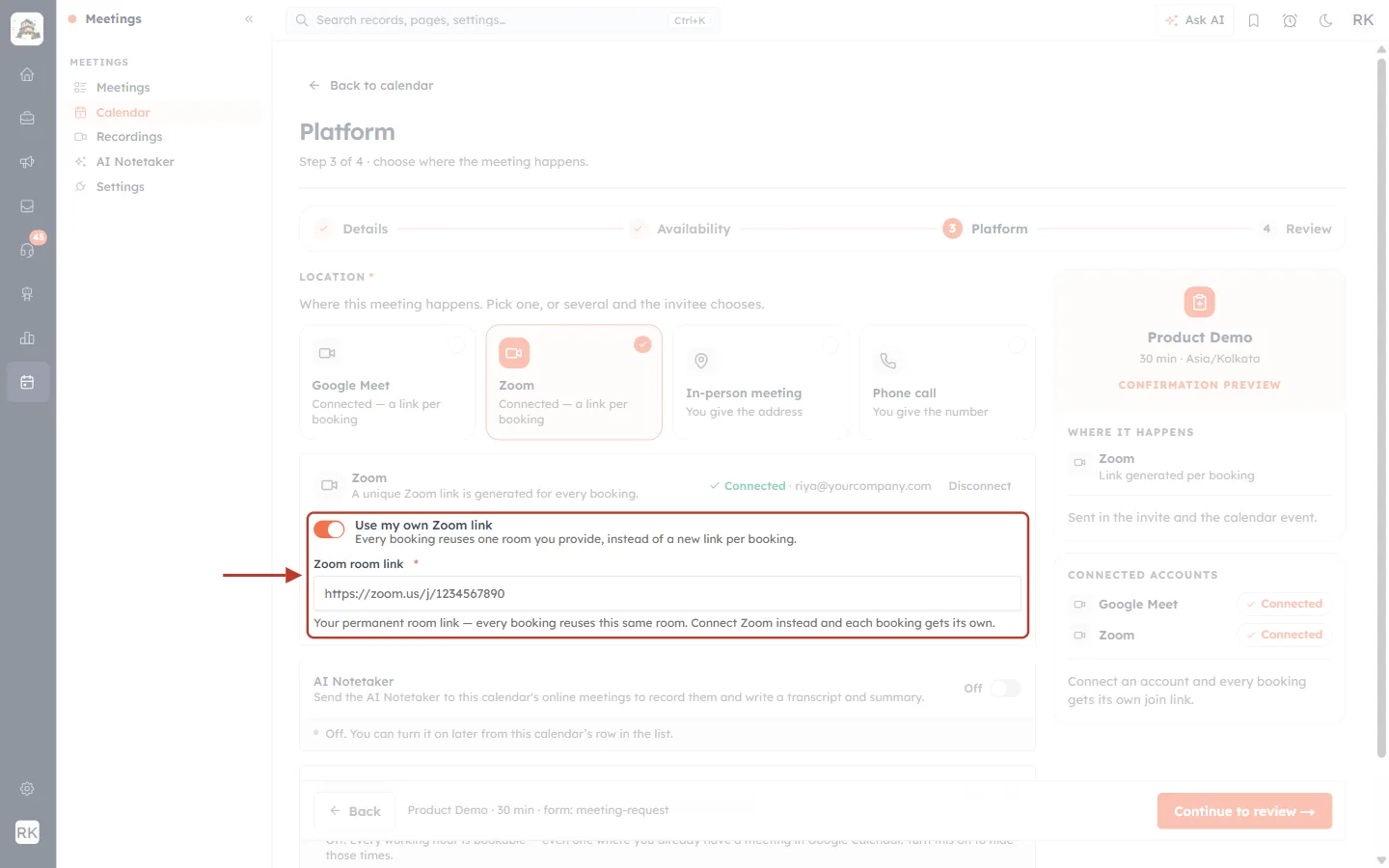Image resolution: width=1389 pixels, height=868 pixels.
Task: Click Ask AI button
Action: (x=1194, y=20)
